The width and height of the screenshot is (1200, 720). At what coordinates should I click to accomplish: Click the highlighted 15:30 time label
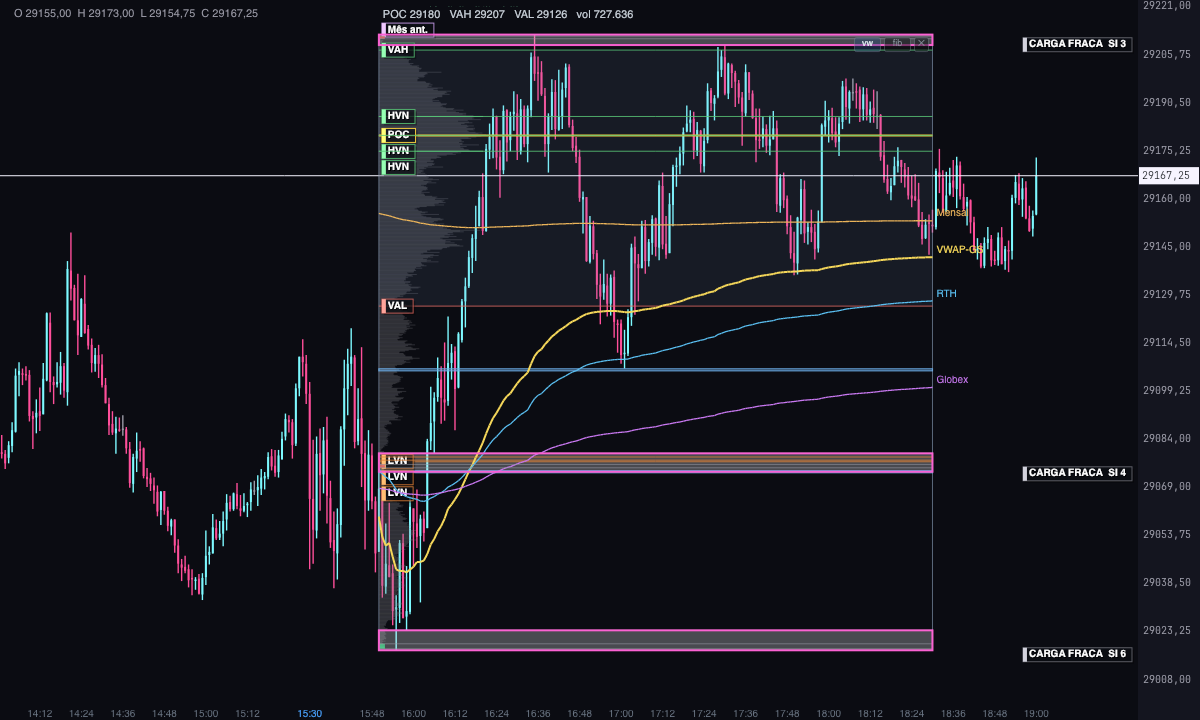[x=310, y=714]
